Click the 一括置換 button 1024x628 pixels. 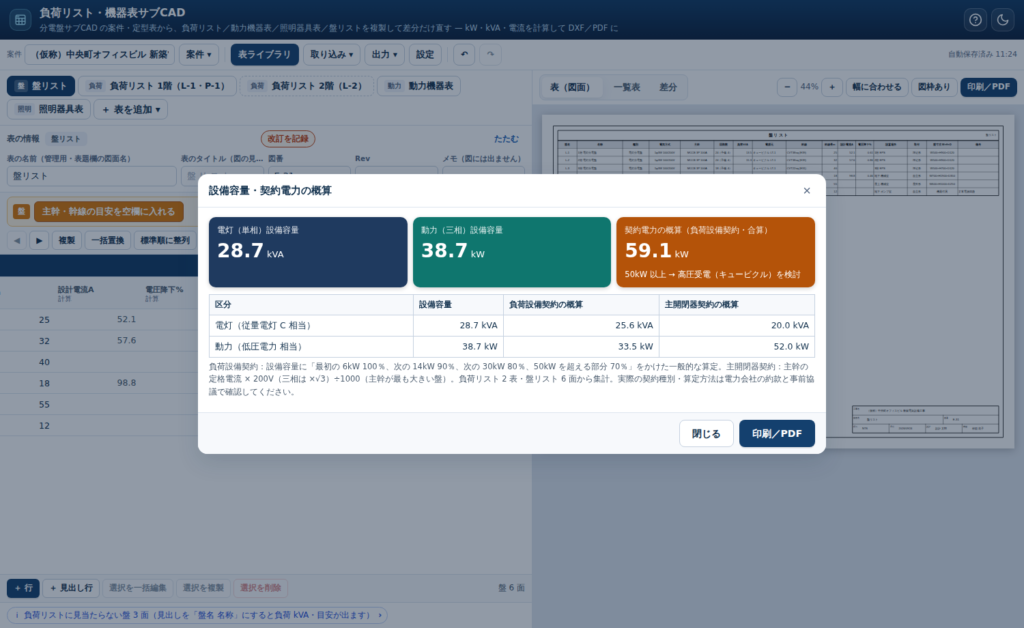[x=108, y=240]
